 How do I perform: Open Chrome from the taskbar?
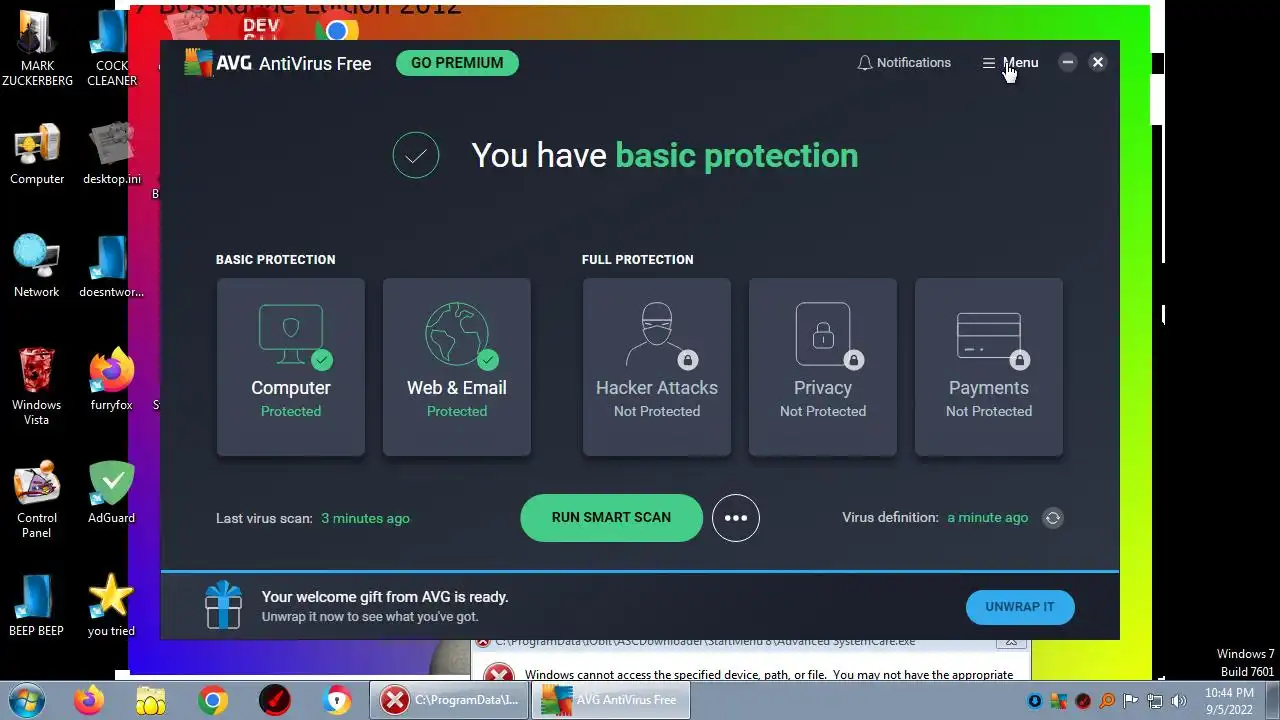212,700
